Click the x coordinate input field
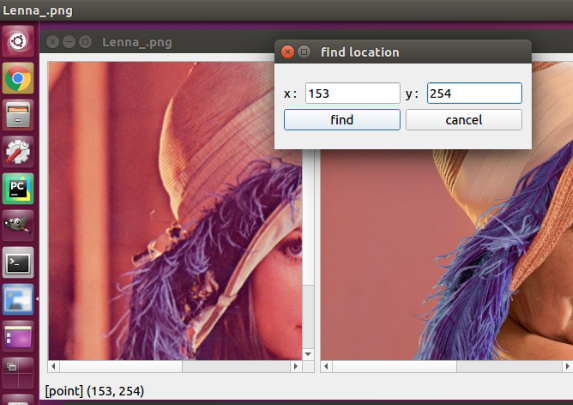Image resolution: width=573 pixels, height=405 pixels. coord(353,93)
